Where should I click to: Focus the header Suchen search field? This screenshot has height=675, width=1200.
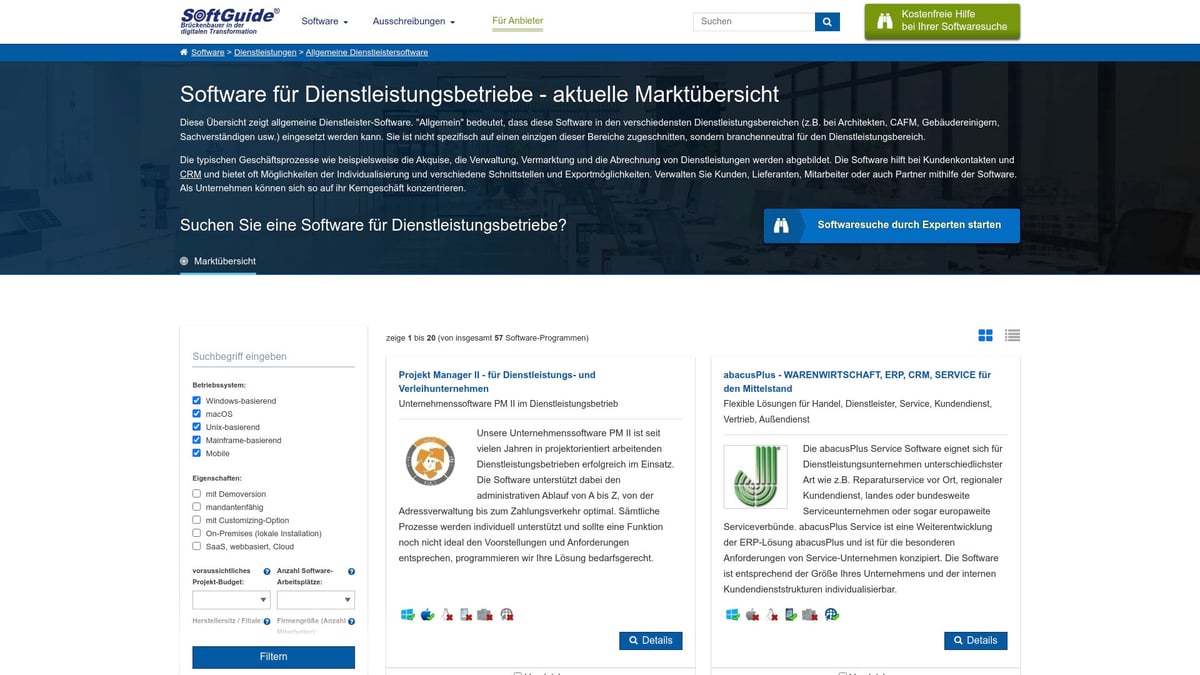754,22
